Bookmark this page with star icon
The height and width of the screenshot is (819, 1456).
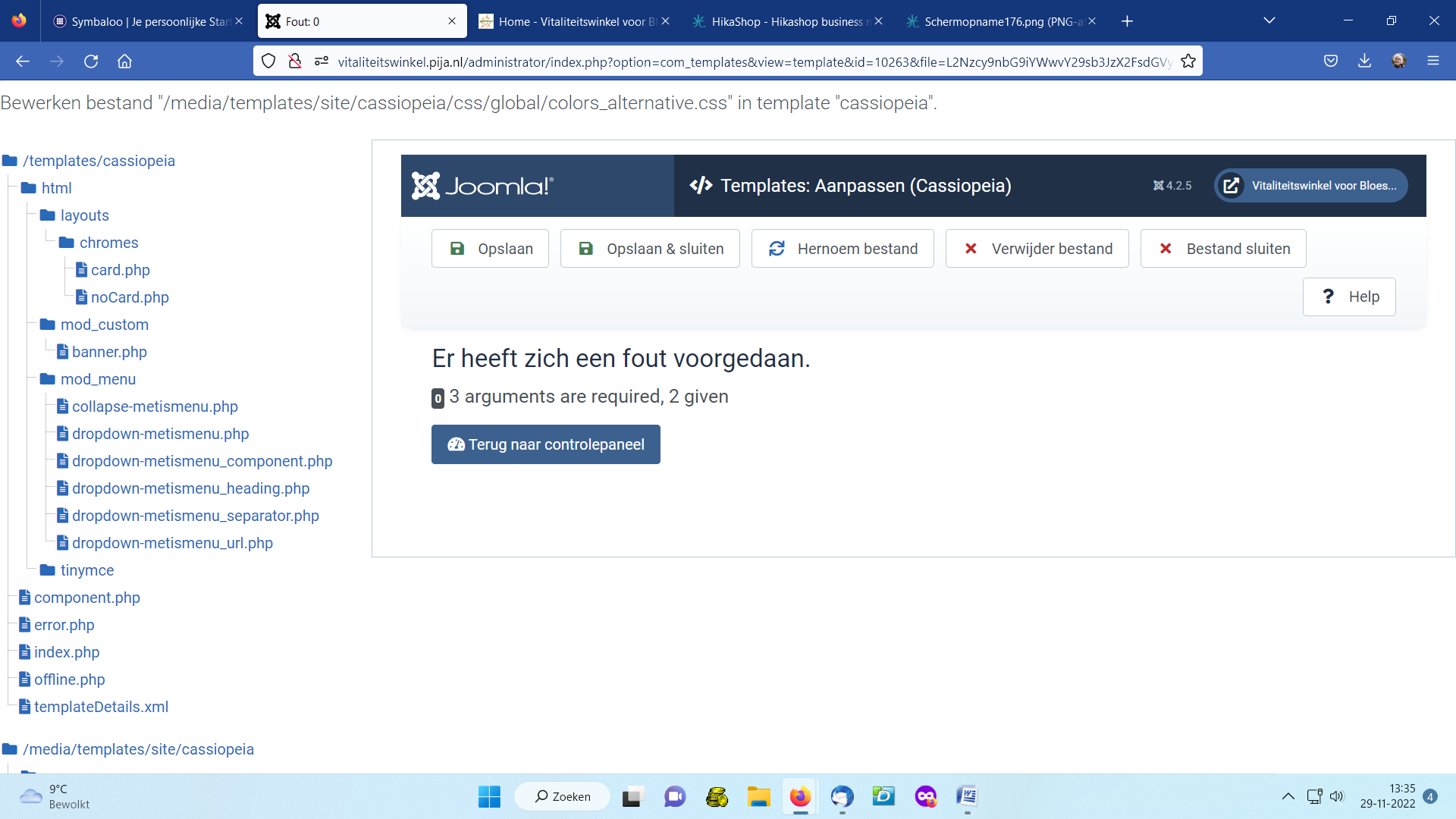[x=1188, y=61]
